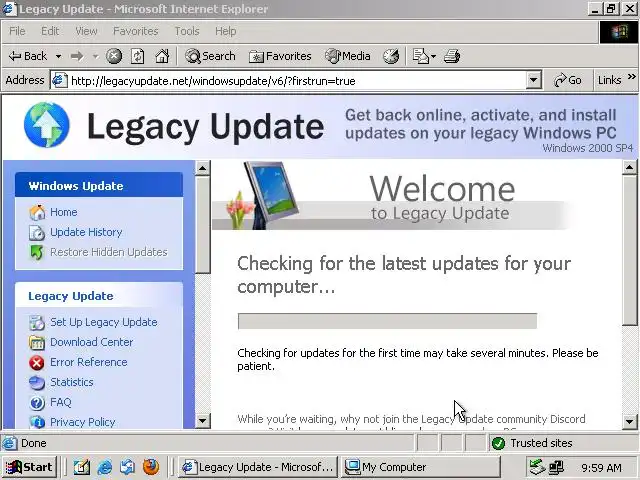Image resolution: width=640 pixels, height=480 pixels.
Task: Click the sidebar scroll down arrow
Action: (x=203, y=420)
